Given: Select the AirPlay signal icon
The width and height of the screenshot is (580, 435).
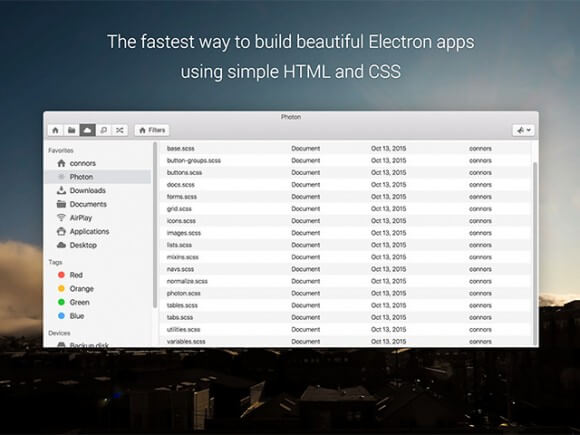Looking at the screenshot, I should [x=61, y=218].
